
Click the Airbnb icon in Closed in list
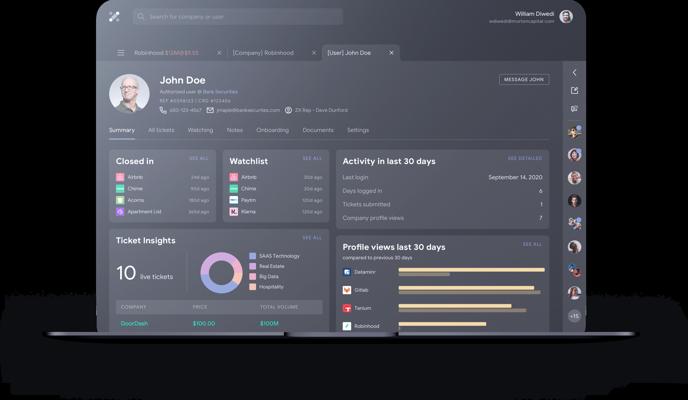point(120,177)
